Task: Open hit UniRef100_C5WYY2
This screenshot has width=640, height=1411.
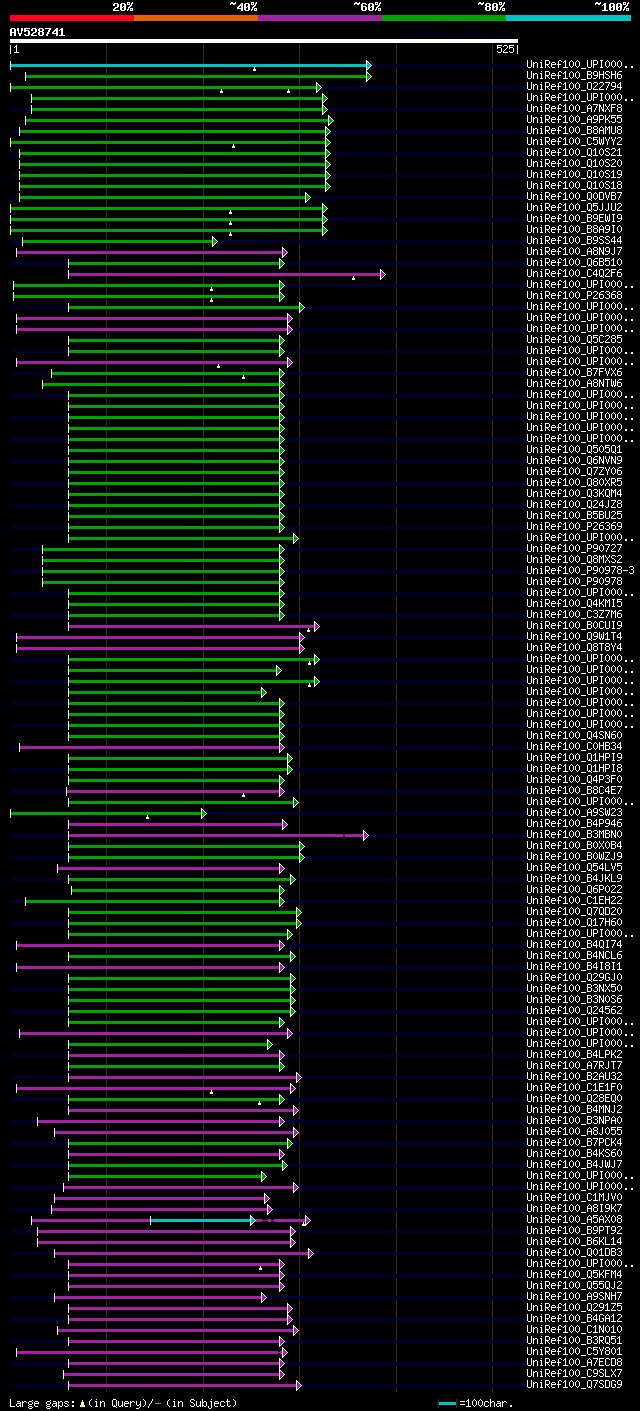Action: click(574, 141)
